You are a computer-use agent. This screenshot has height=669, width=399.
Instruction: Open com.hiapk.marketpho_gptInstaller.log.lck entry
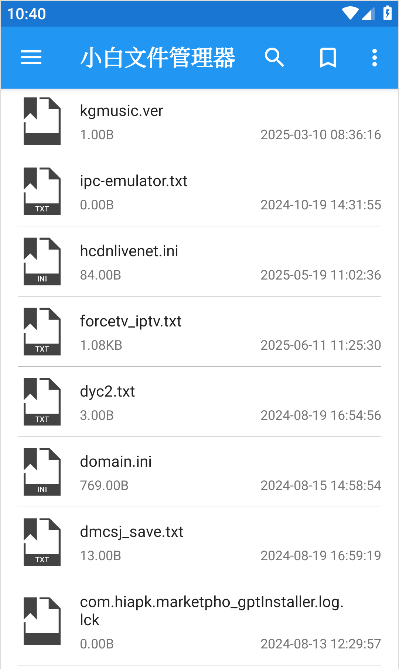[x=199, y=622]
